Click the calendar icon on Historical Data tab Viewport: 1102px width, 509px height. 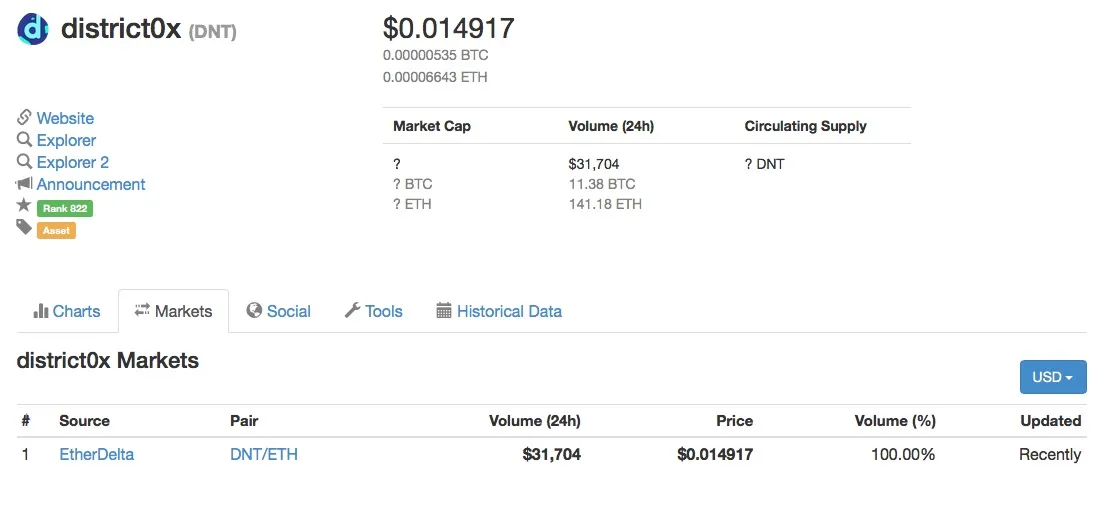click(443, 310)
